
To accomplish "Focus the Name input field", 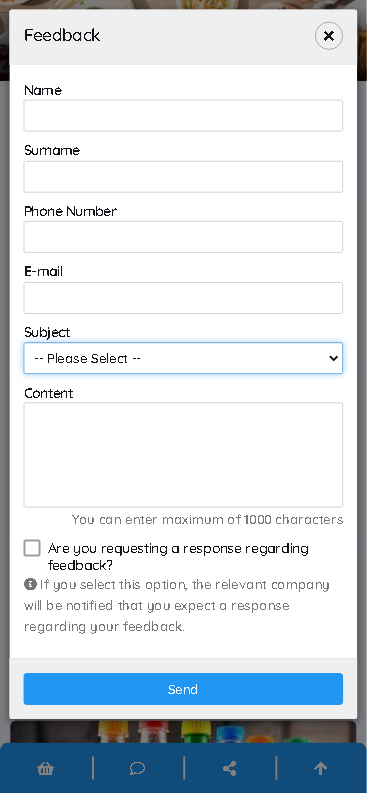I will (183, 116).
